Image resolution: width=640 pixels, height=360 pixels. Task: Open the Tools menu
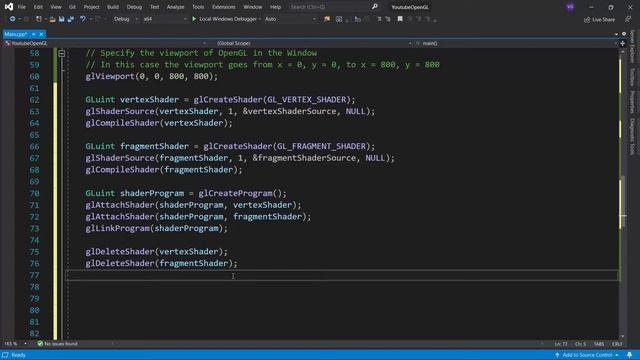pos(198,7)
